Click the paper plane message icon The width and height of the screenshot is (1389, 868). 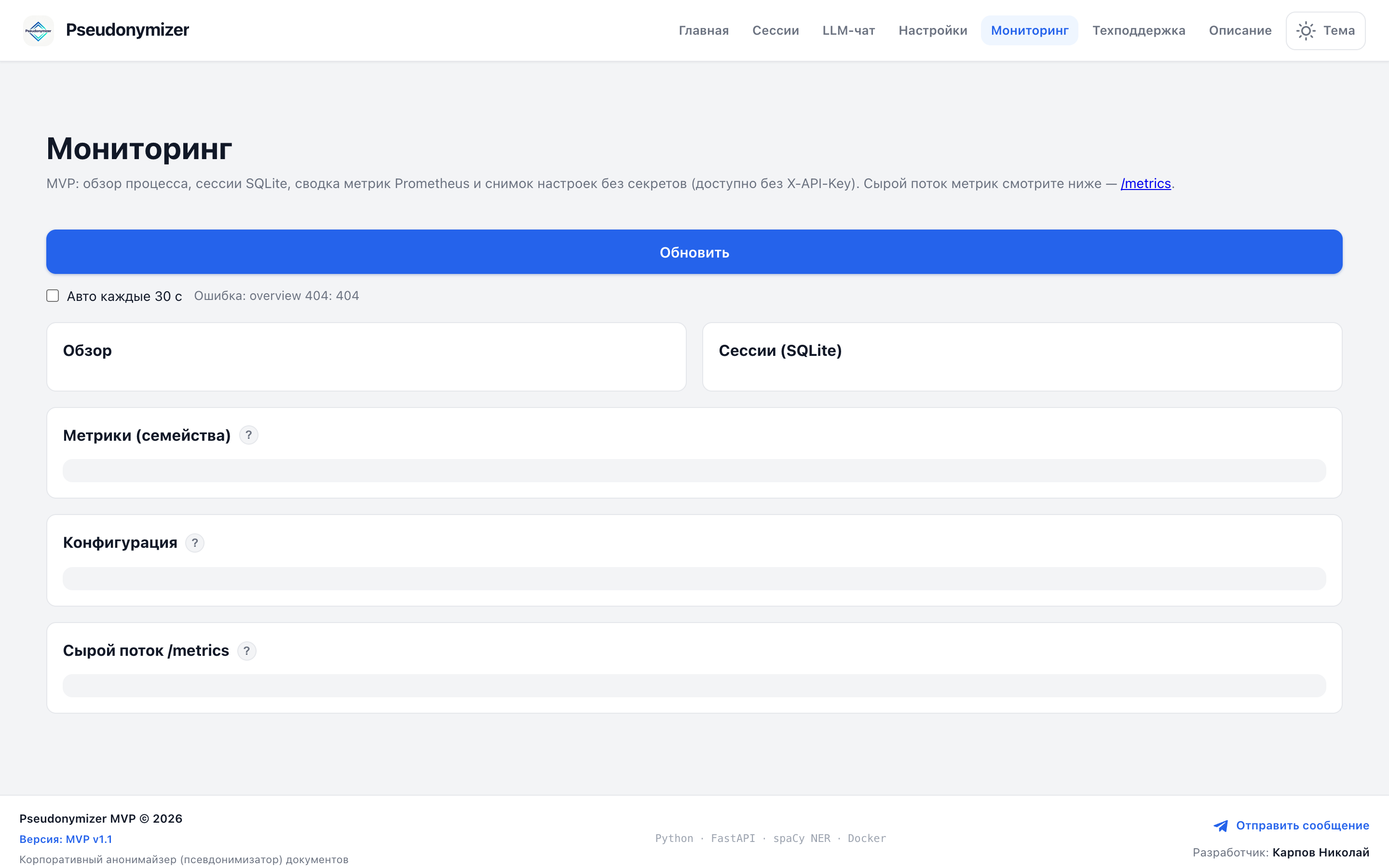(1221, 826)
